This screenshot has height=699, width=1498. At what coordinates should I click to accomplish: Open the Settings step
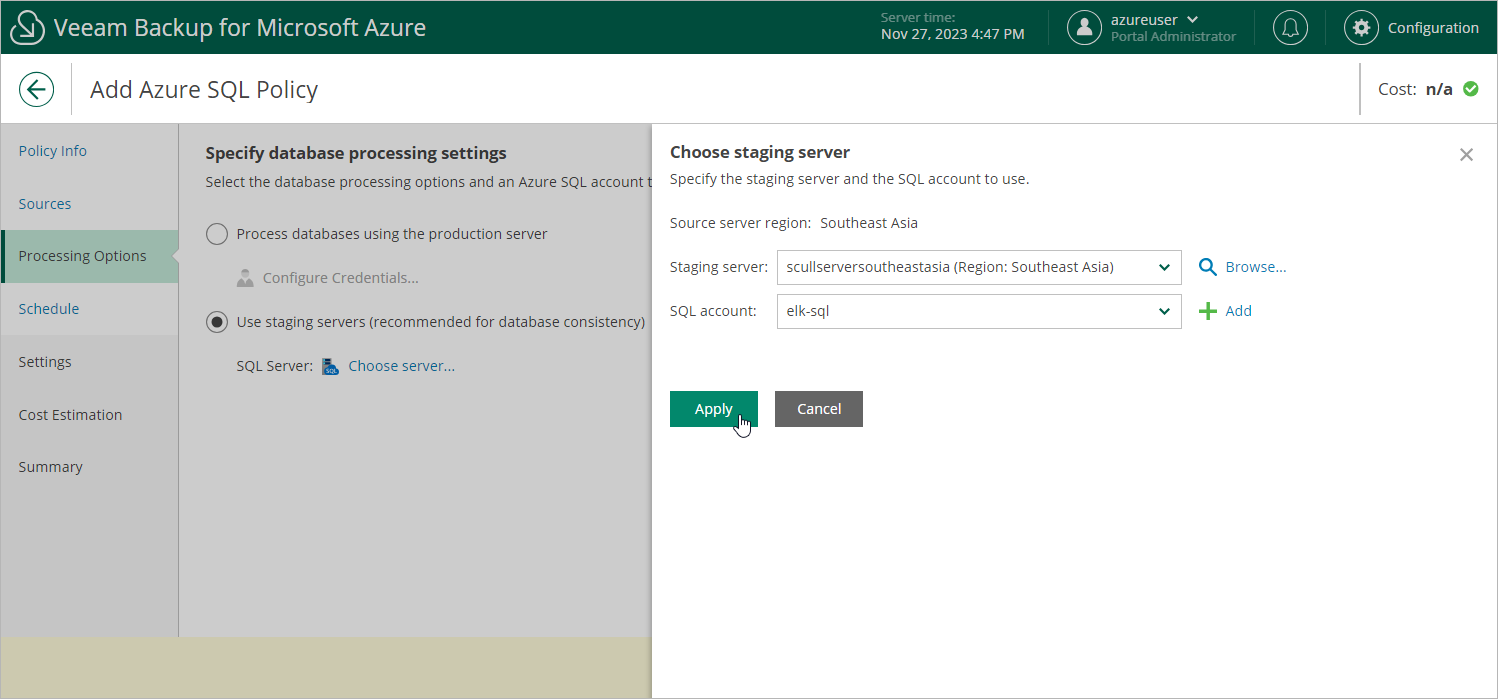45,362
